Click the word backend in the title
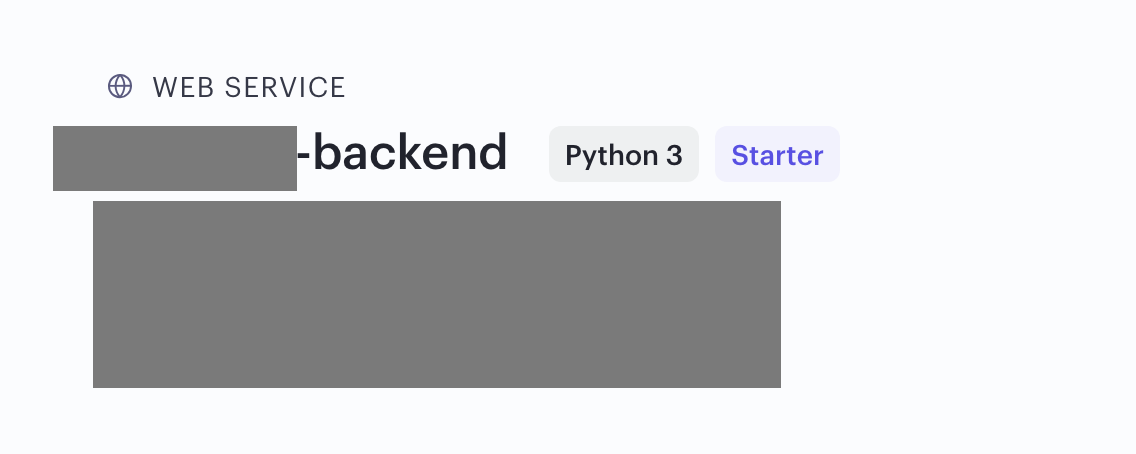1136x454 pixels. 410,153
